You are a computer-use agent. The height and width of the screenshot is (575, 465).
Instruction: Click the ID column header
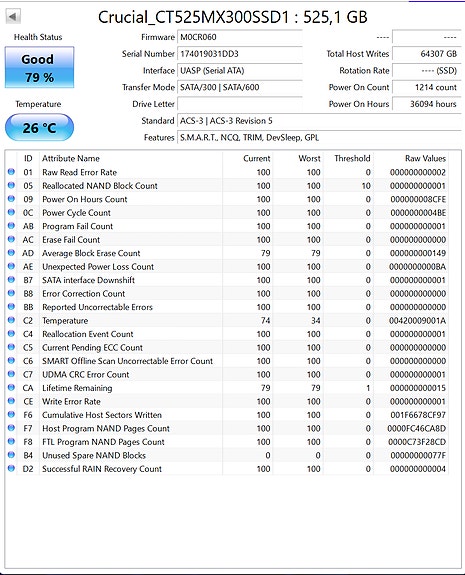tap(28, 158)
